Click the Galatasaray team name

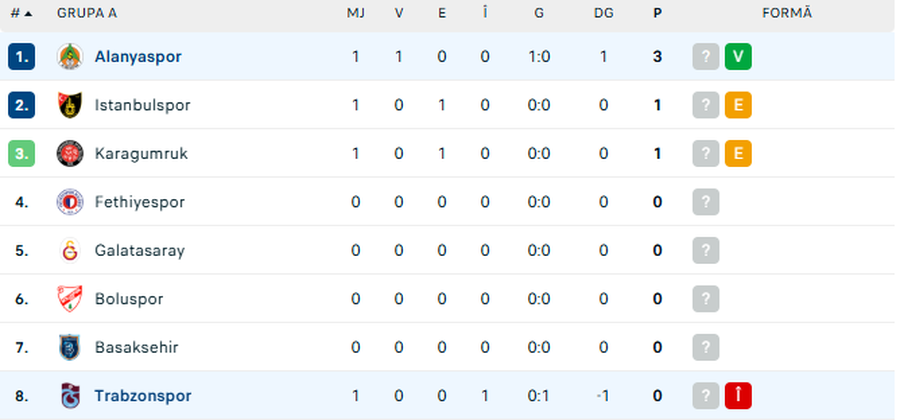pos(139,251)
